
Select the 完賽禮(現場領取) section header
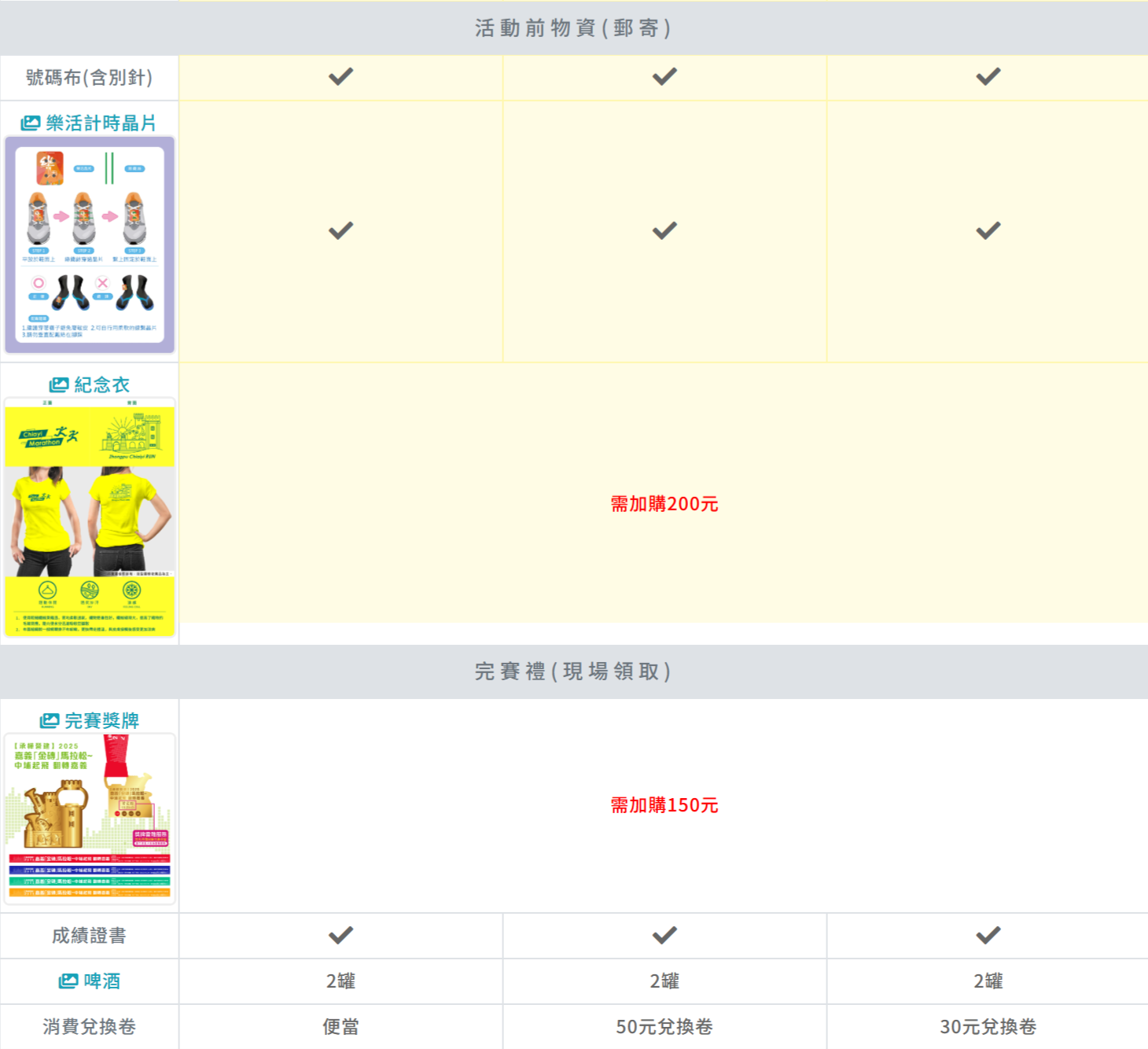click(573, 672)
